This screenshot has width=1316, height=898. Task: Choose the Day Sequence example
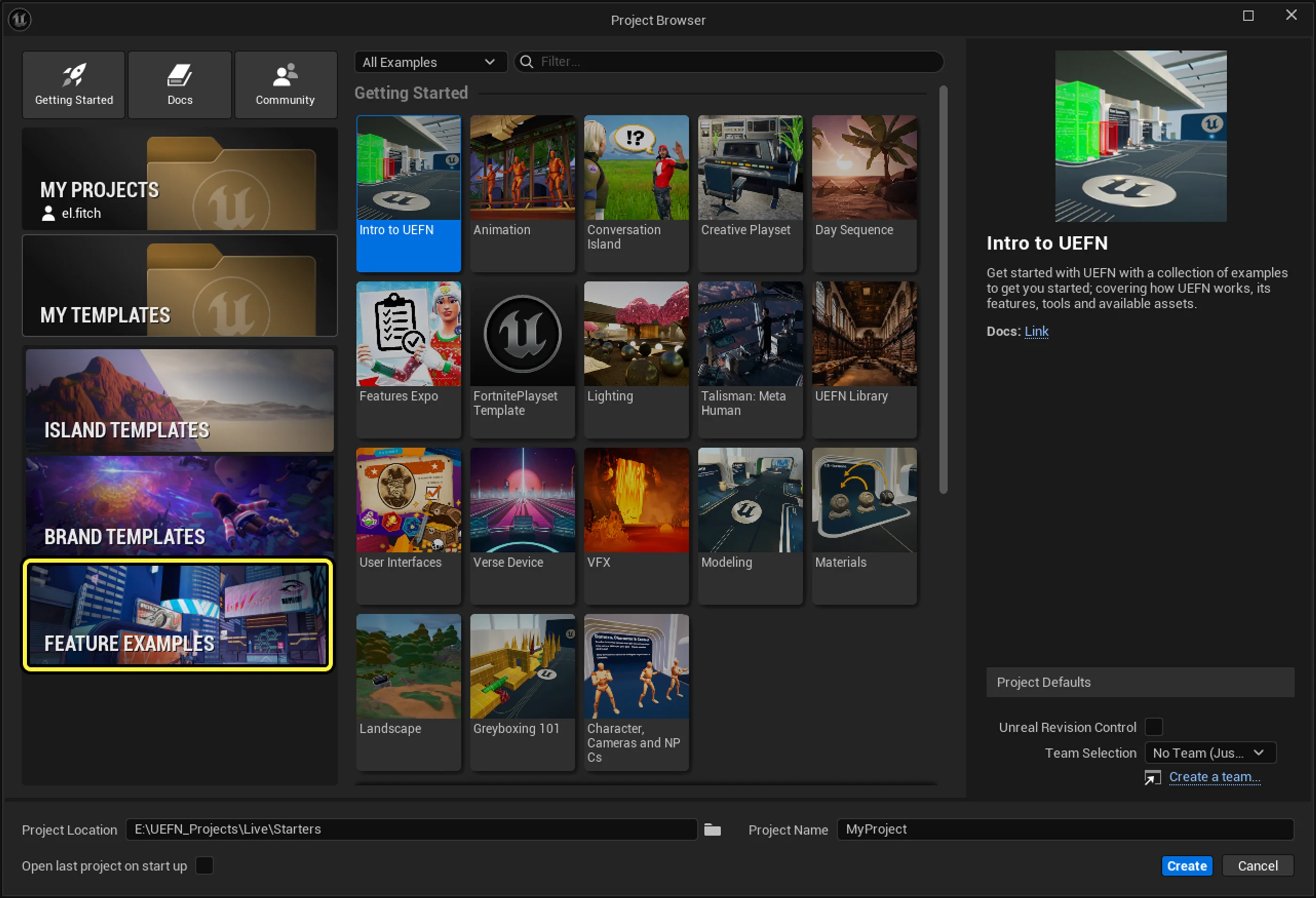coord(864,194)
